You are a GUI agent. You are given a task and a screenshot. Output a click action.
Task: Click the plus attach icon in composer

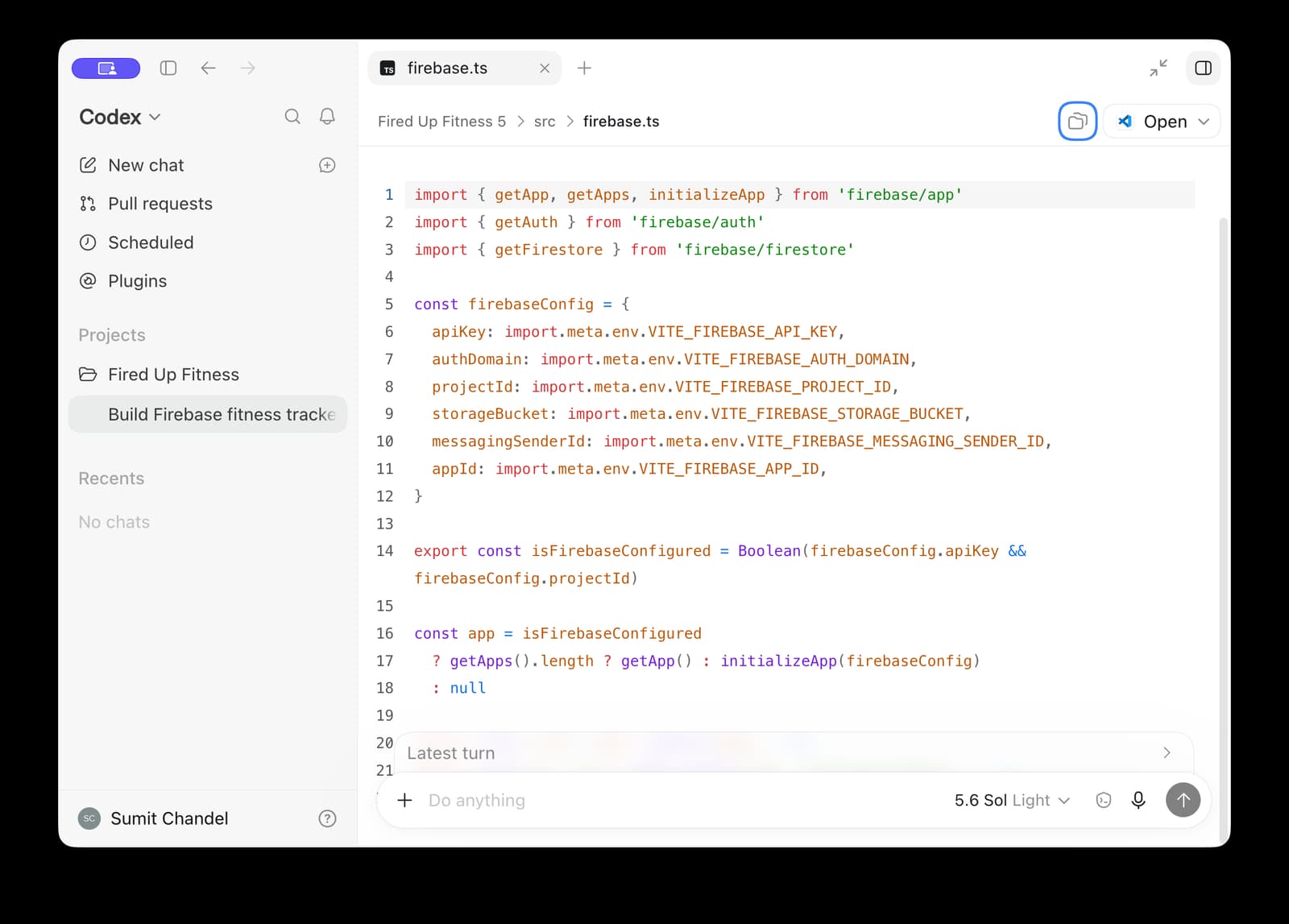(x=405, y=800)
